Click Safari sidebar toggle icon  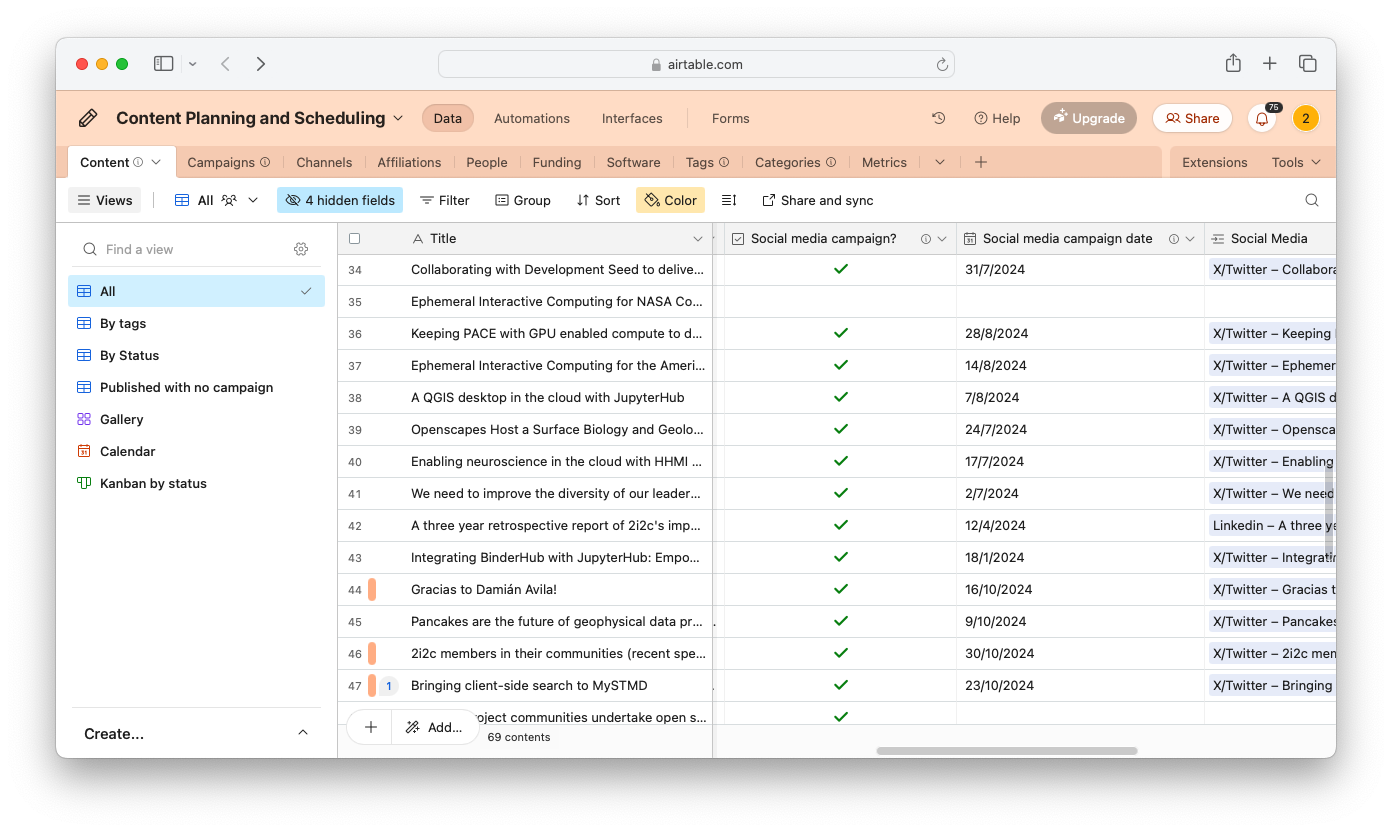(163, 64)
